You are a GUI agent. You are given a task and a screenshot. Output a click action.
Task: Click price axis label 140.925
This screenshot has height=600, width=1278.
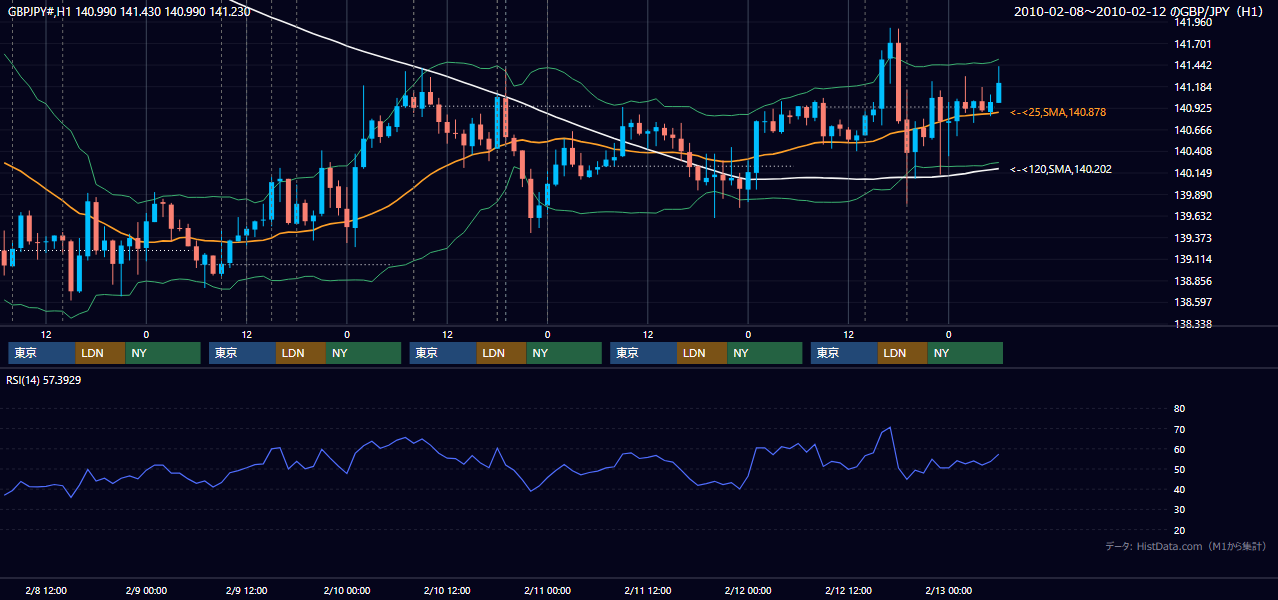(x=1194, y=108)
